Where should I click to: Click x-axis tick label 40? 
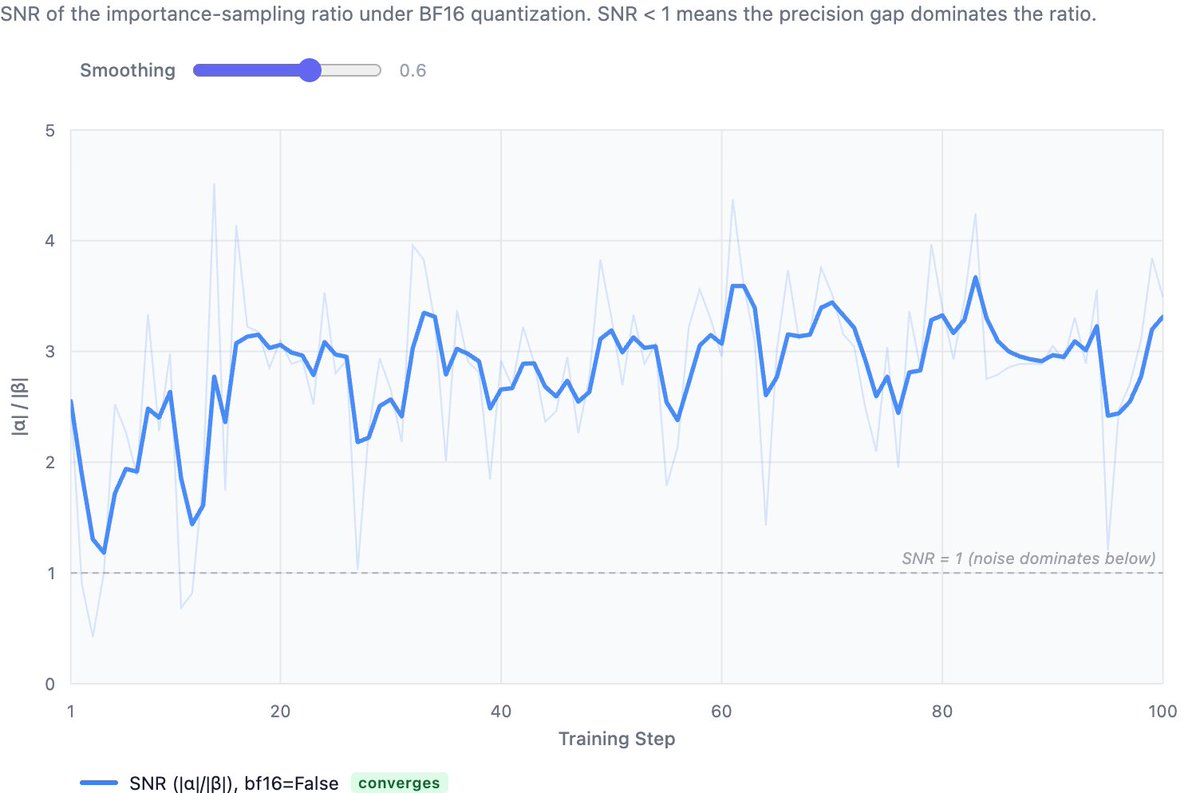501,711
